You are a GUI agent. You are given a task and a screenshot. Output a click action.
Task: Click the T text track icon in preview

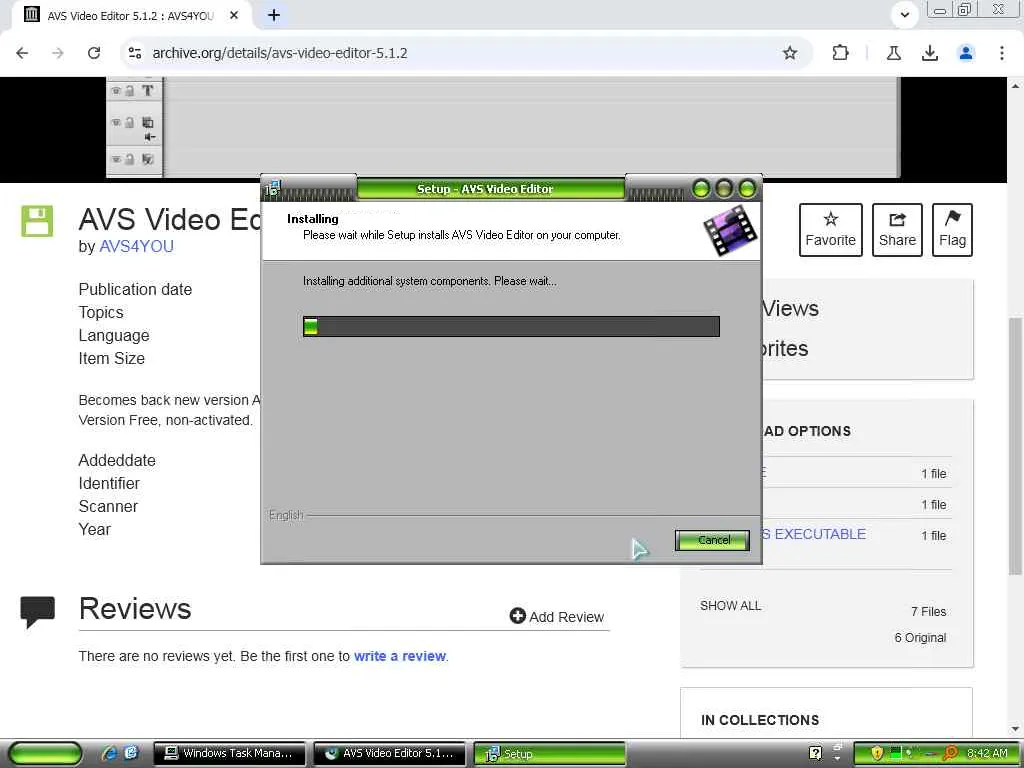coord(148,91)
